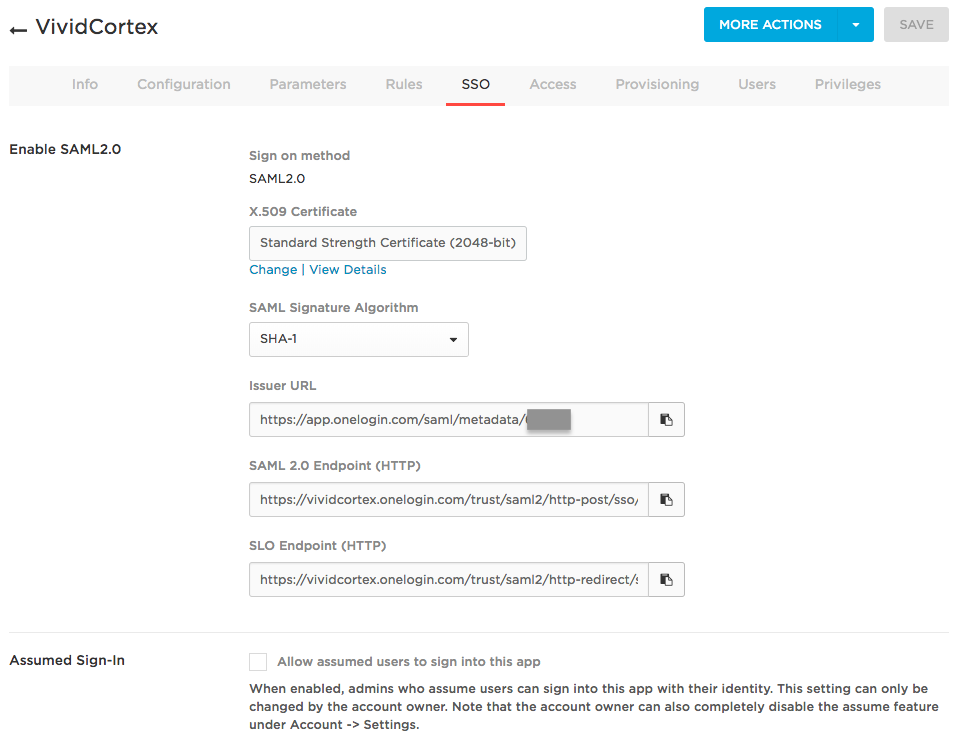The width and height of the screenshot is (958, 741).
Task: Click the SAML 2.0 Endpoint field
Action: click(x=448, y=500)
